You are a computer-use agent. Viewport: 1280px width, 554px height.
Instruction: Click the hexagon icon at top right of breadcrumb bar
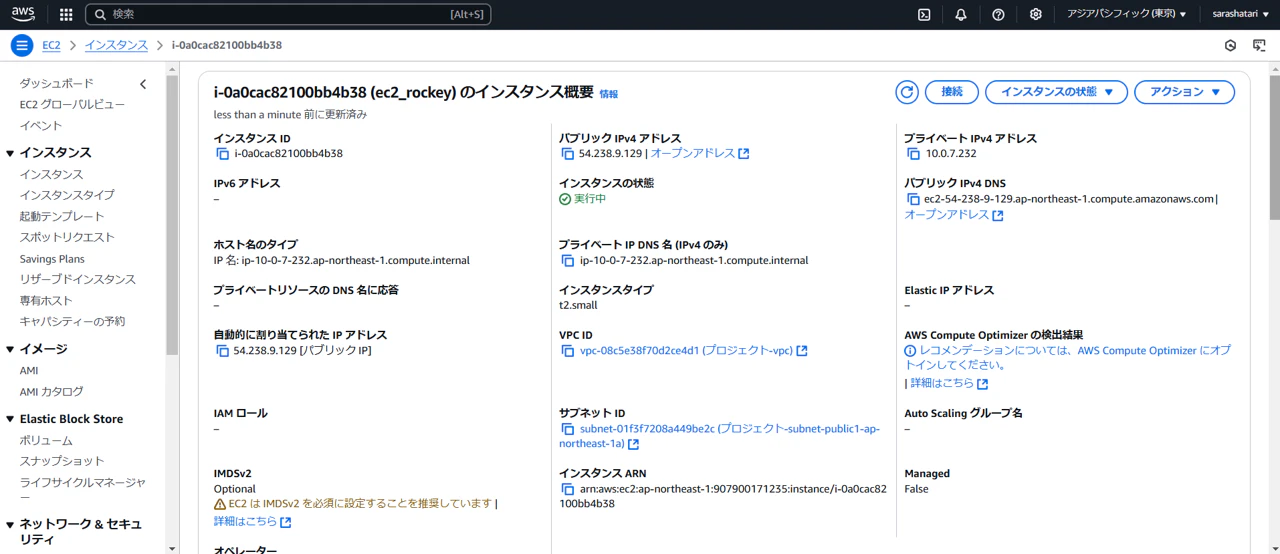[x=1231, y=45]
